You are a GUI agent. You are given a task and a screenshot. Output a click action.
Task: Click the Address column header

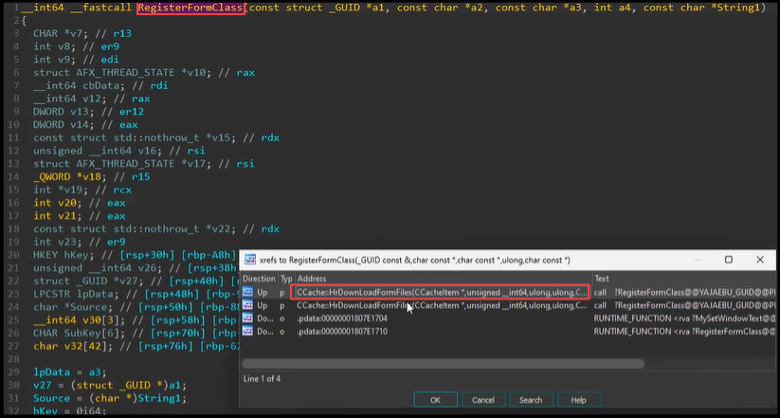pyautogui.click(x=312, y=278)
